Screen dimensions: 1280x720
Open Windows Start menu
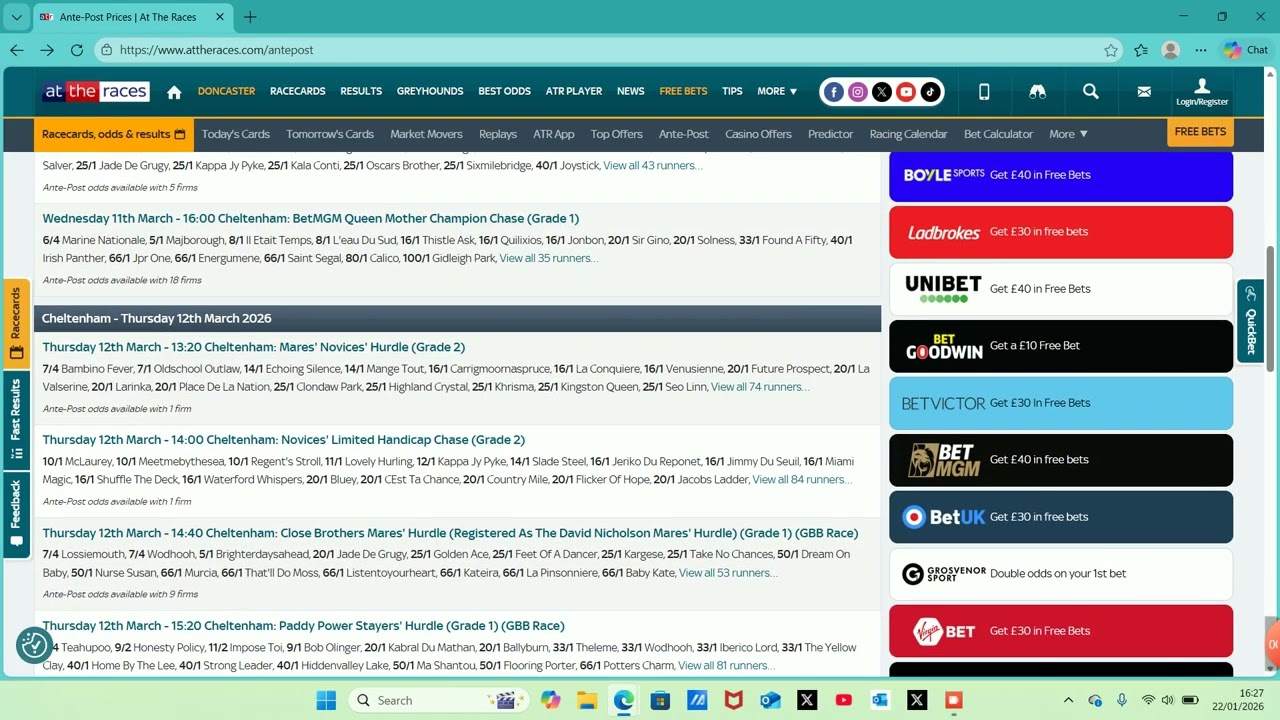[x=326, y=700]
